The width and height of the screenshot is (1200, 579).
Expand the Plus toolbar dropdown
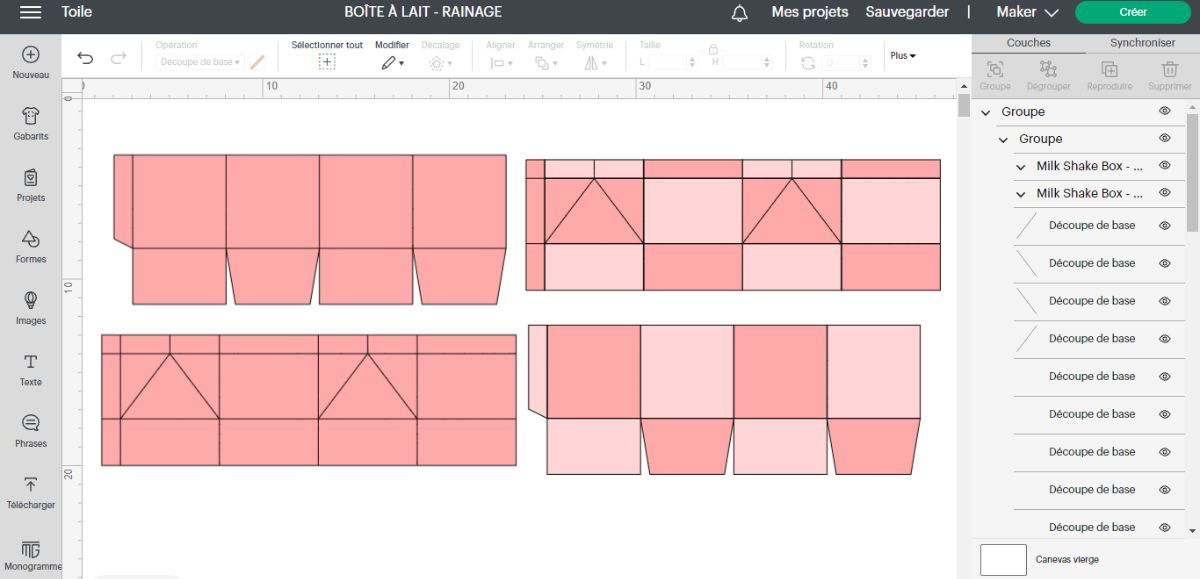point(903,56)
